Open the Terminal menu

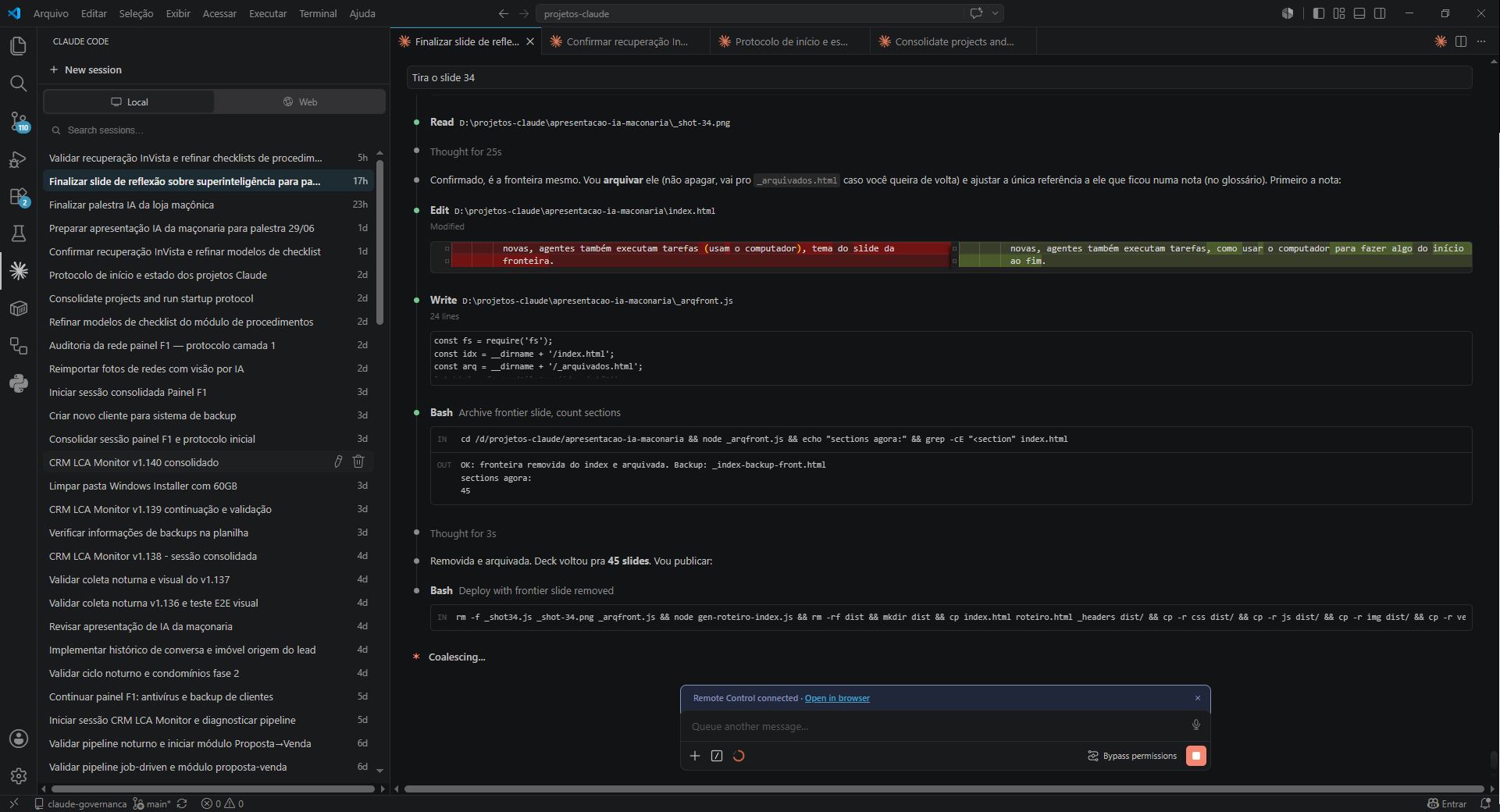[x=318, y=13]
